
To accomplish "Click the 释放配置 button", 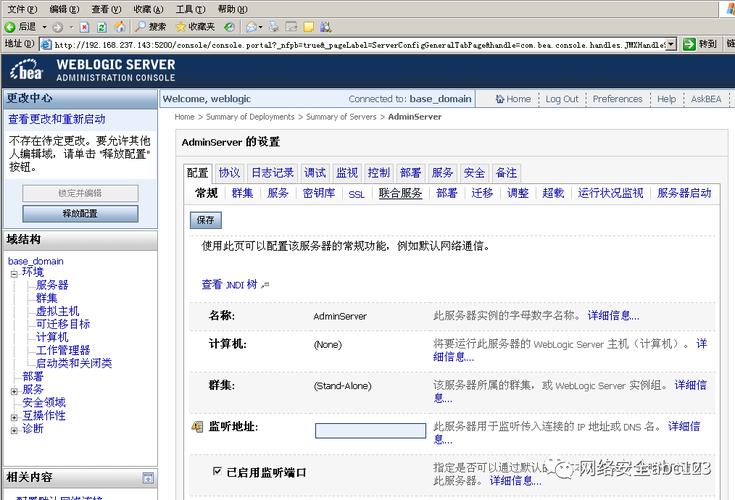I will 80,214.
